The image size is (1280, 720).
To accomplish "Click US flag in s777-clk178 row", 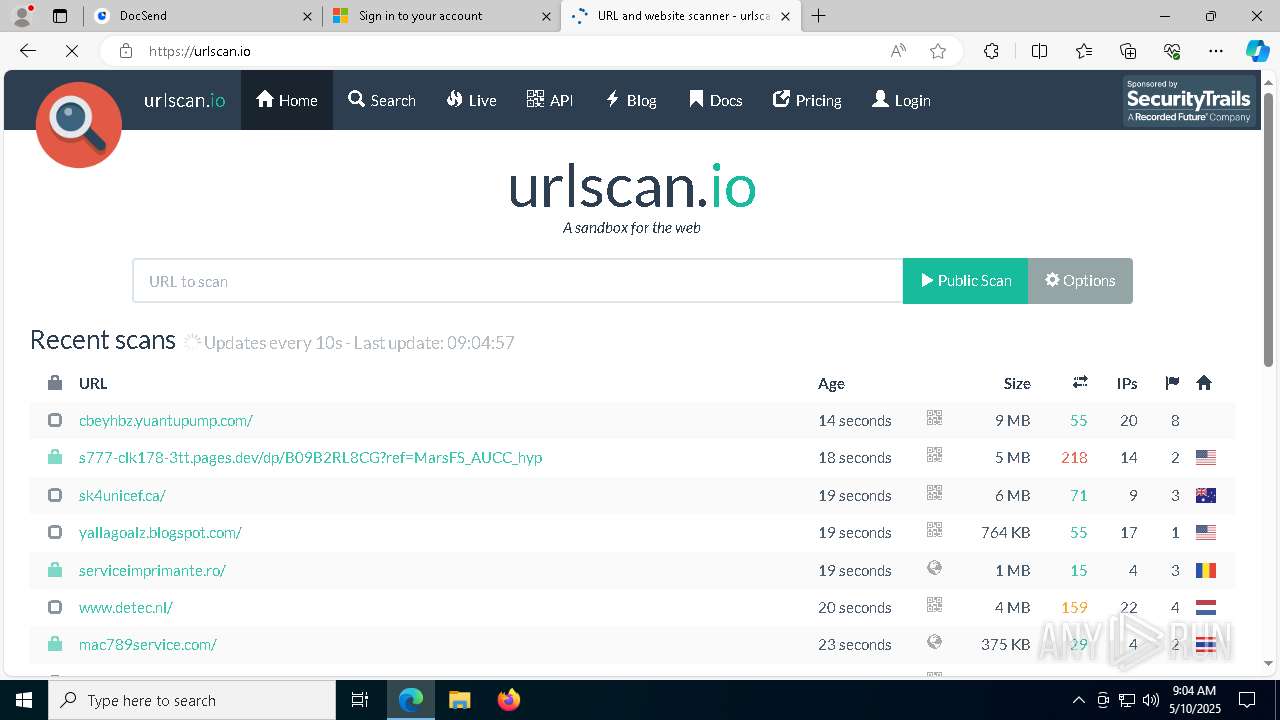I will click(x=1206, y=457).
